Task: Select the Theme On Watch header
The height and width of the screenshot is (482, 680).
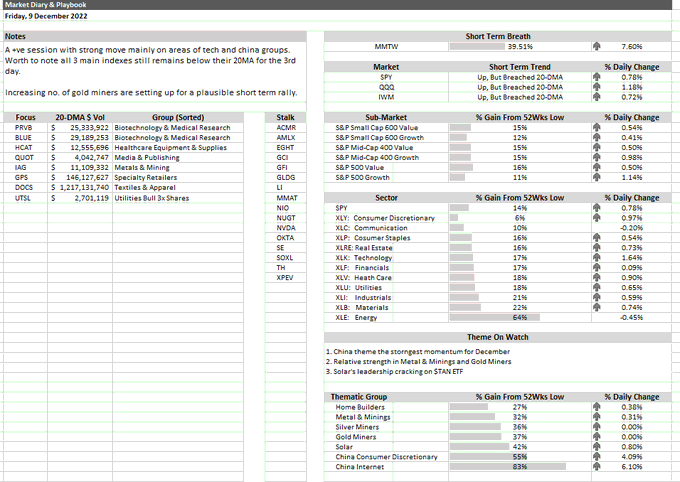Action: 498,337
